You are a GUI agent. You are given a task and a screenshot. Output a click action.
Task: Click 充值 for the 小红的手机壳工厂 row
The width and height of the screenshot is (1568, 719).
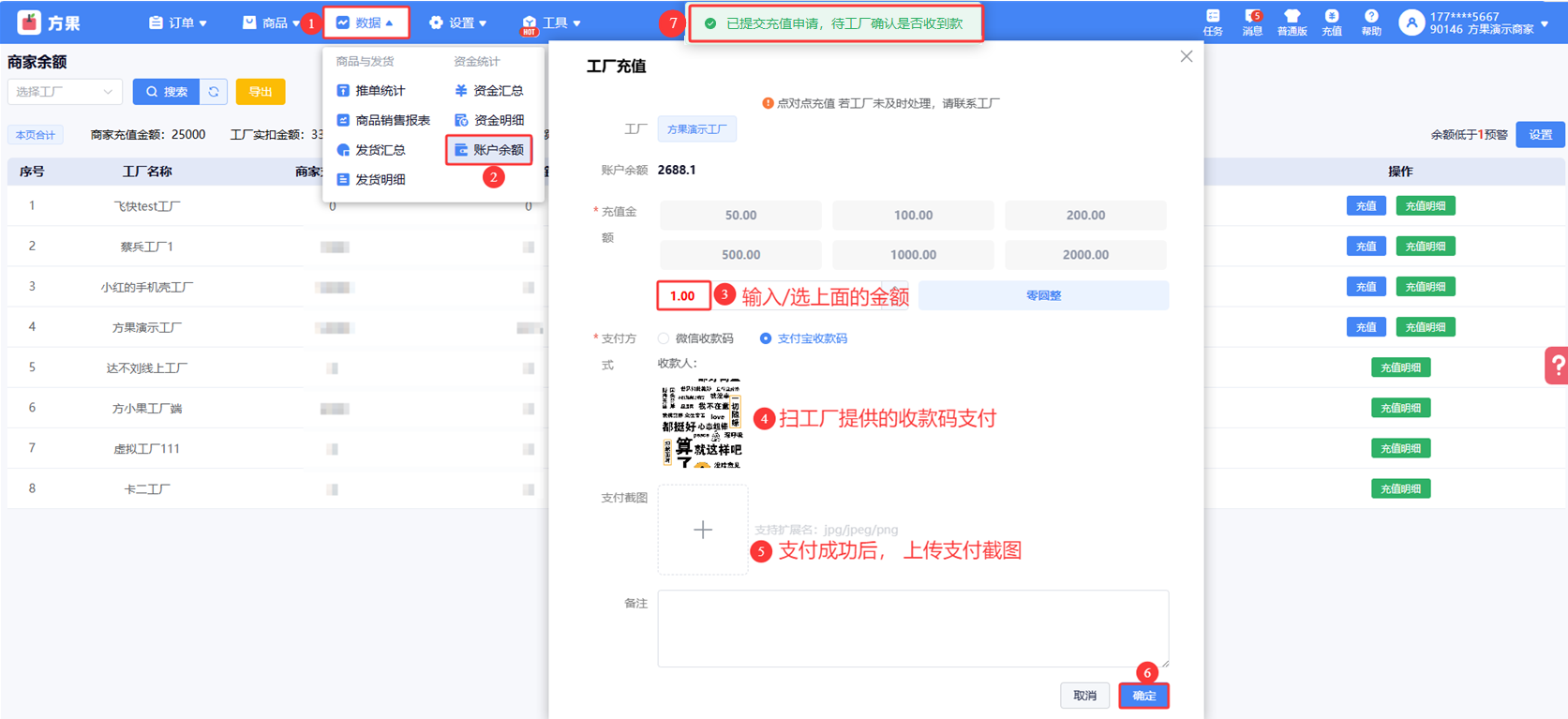(x=1366, y=287)
